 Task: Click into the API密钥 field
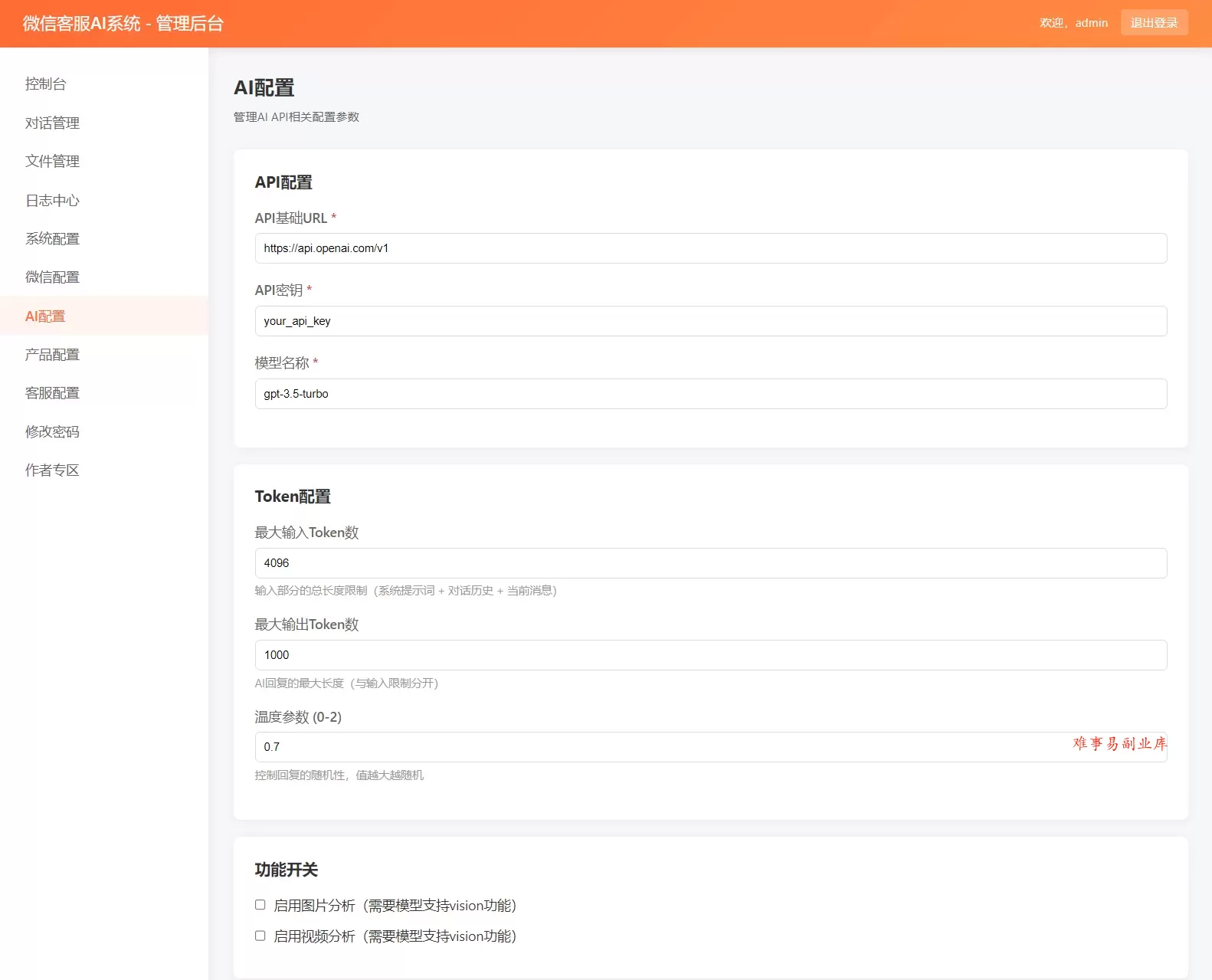click(x=710, y=321)
